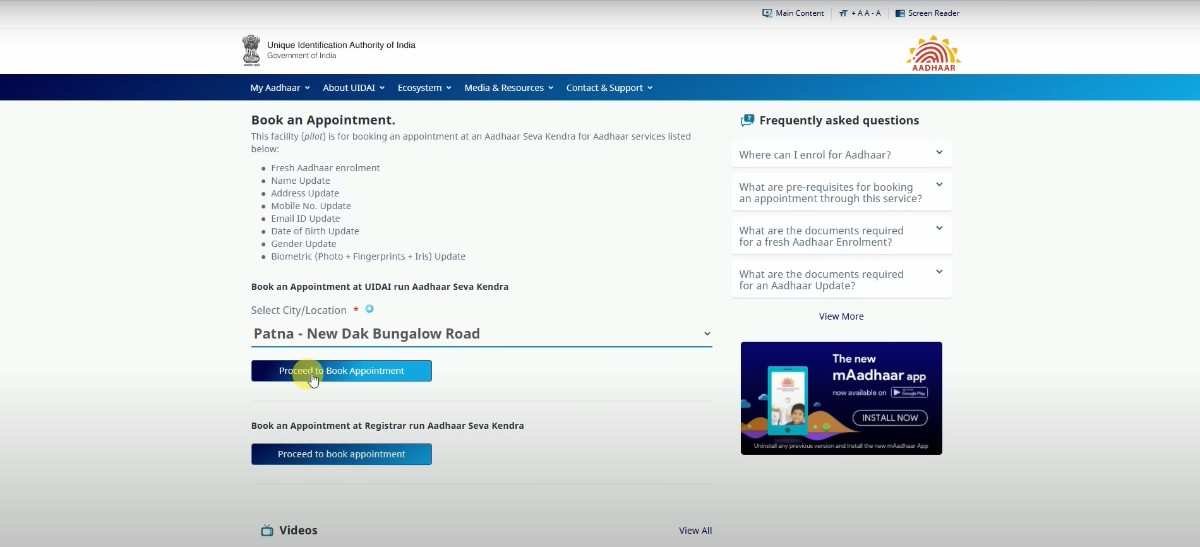Click the Screen Reader icon
The image size is (1200, 547).
pos(900,13)
